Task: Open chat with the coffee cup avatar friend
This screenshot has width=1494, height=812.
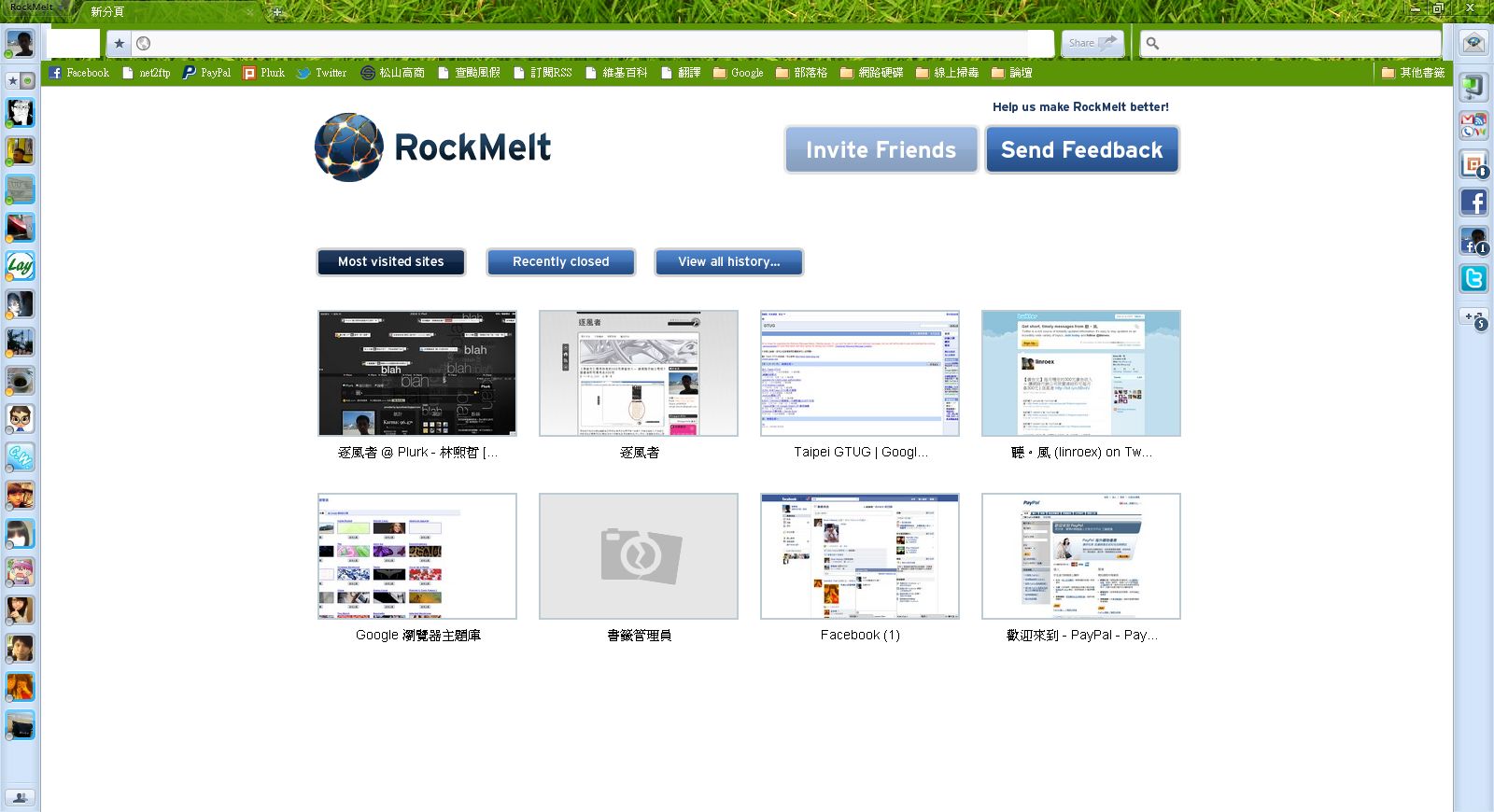Action: point(20,381)
